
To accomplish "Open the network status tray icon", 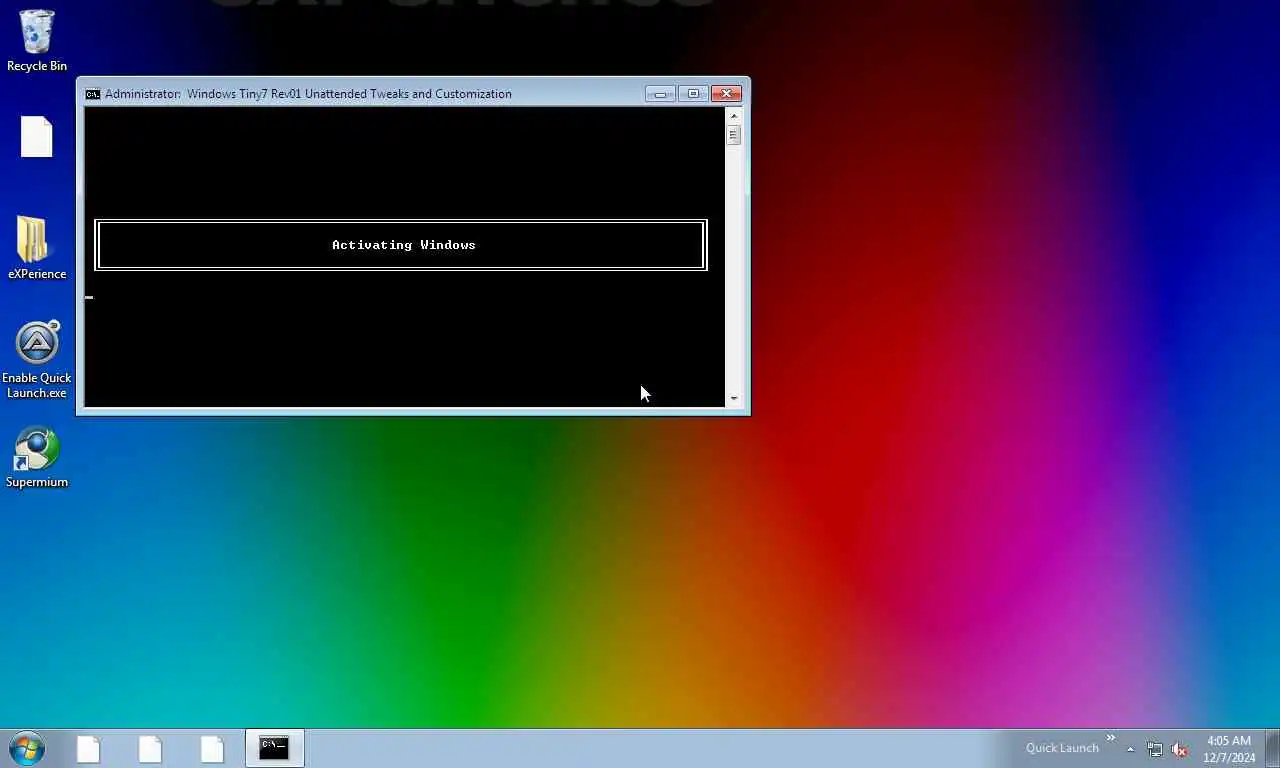I will (1155, 749).
